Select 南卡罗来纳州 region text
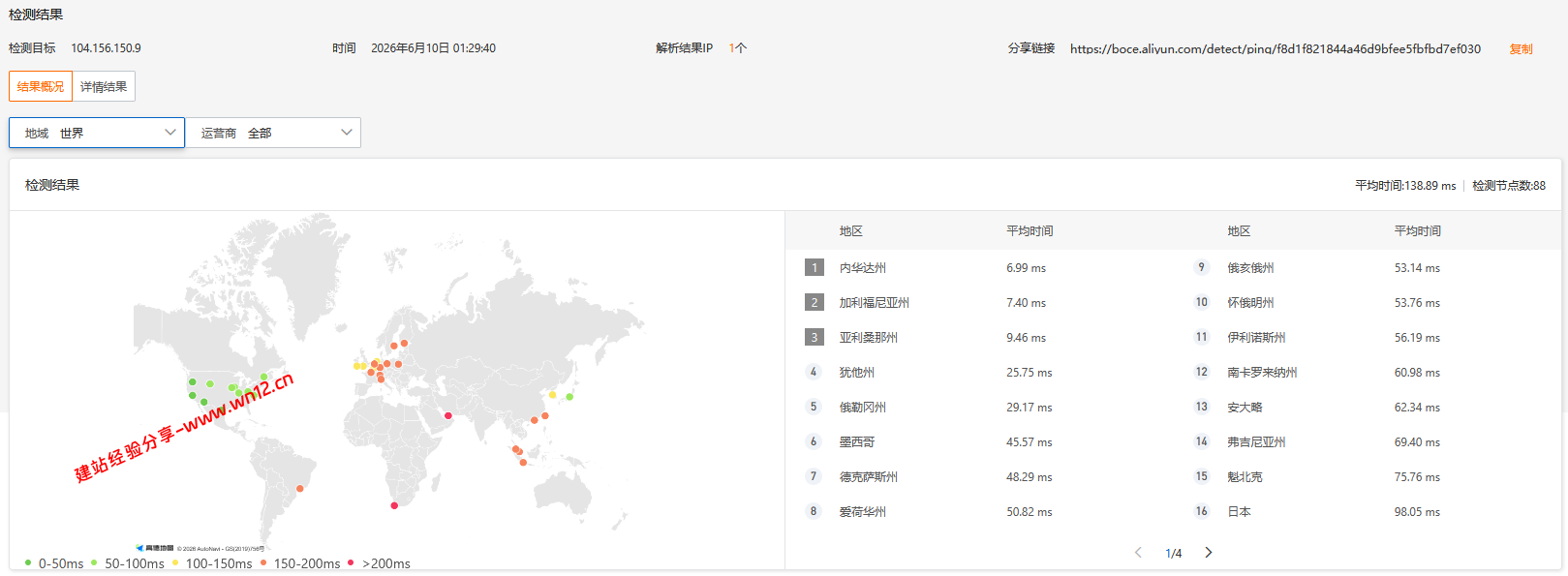Image resolution: width=1568 pixels, height=576 pixels. click(x=1263, y=373)
